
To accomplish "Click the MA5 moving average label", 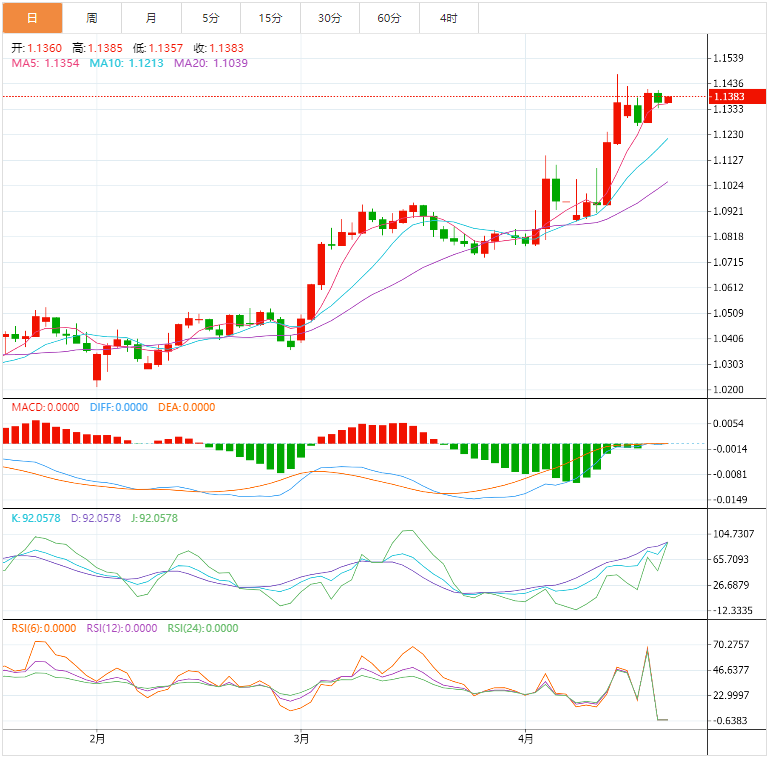I will [45, 63].
